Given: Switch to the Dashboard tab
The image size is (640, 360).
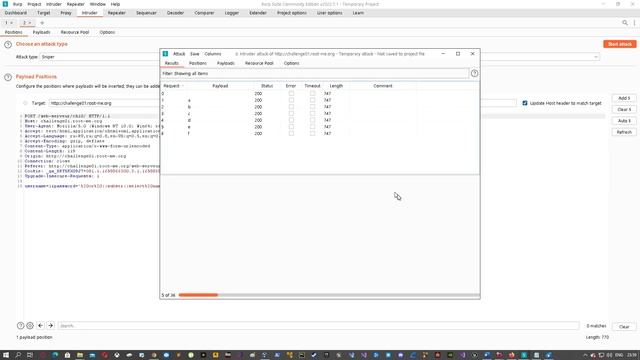Looking at the screenshot, I should coord(16,13).
